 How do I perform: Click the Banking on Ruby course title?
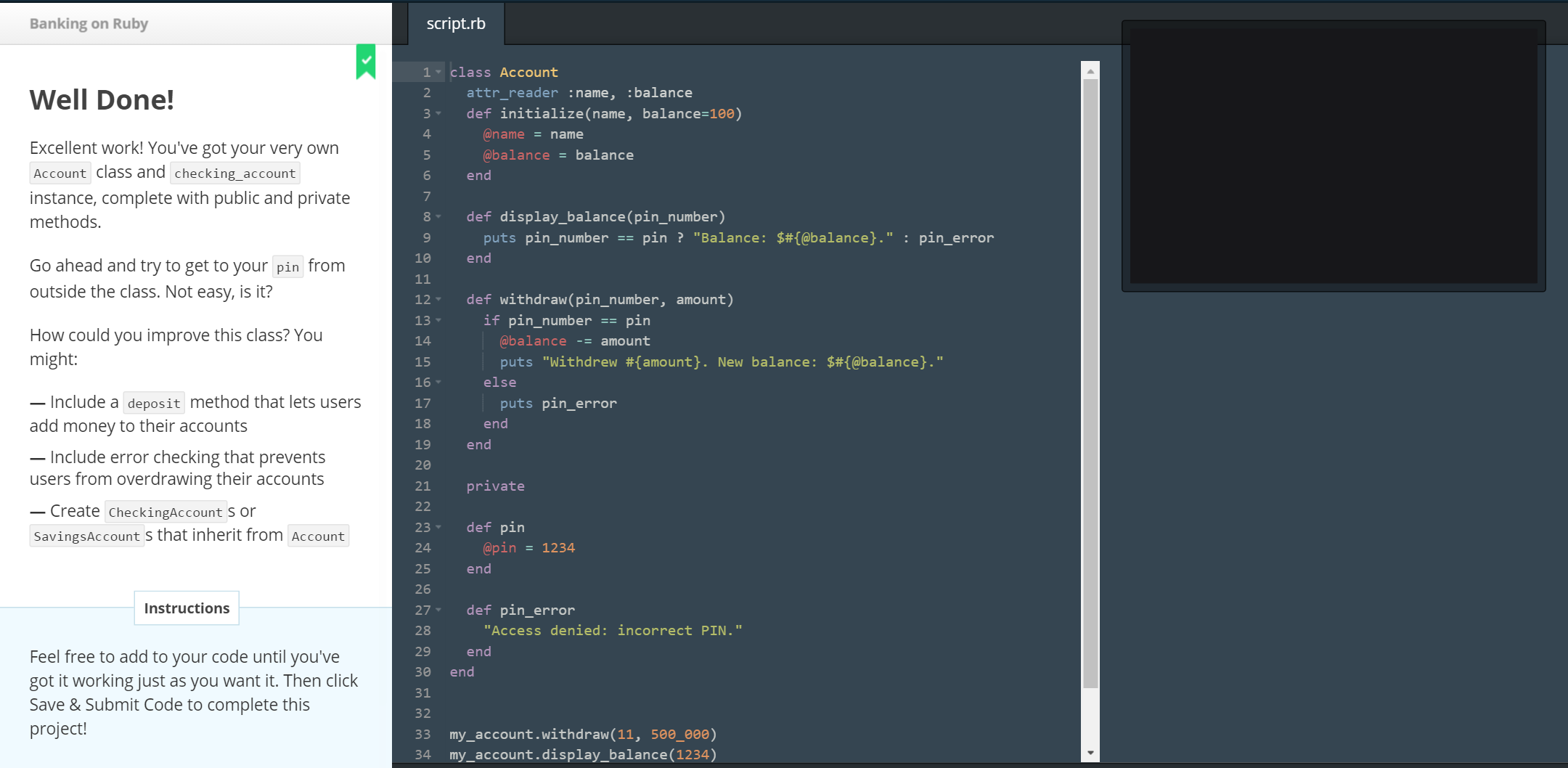pos(89,23)
